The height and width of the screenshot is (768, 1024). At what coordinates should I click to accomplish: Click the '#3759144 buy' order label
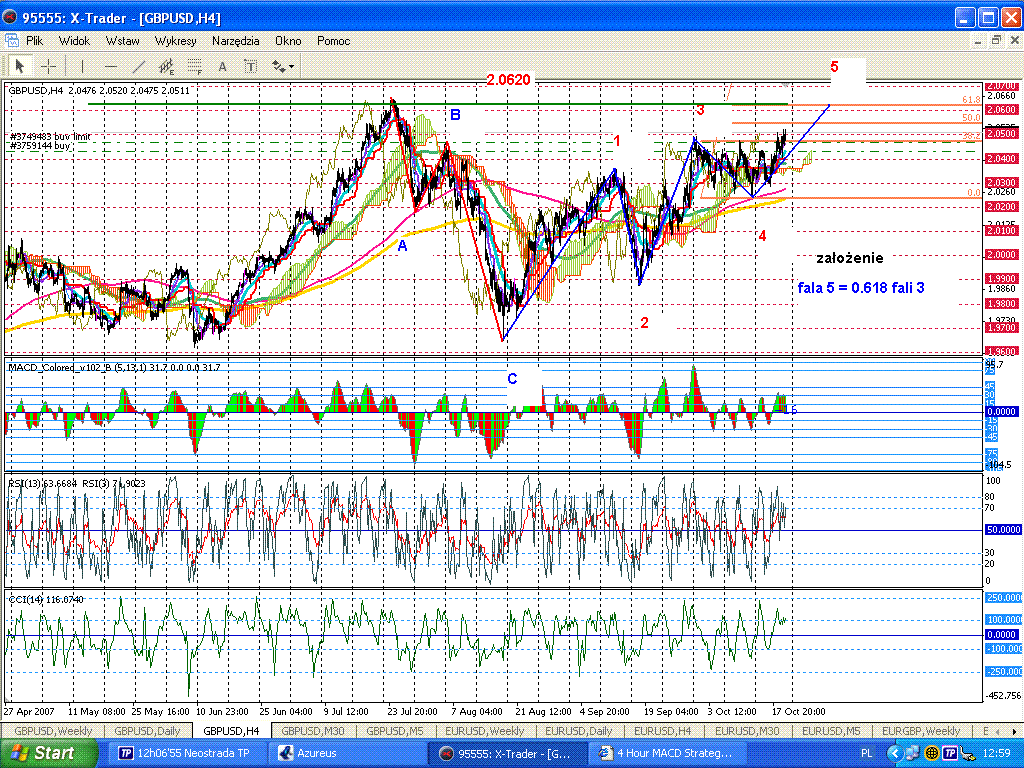(40, 146)
